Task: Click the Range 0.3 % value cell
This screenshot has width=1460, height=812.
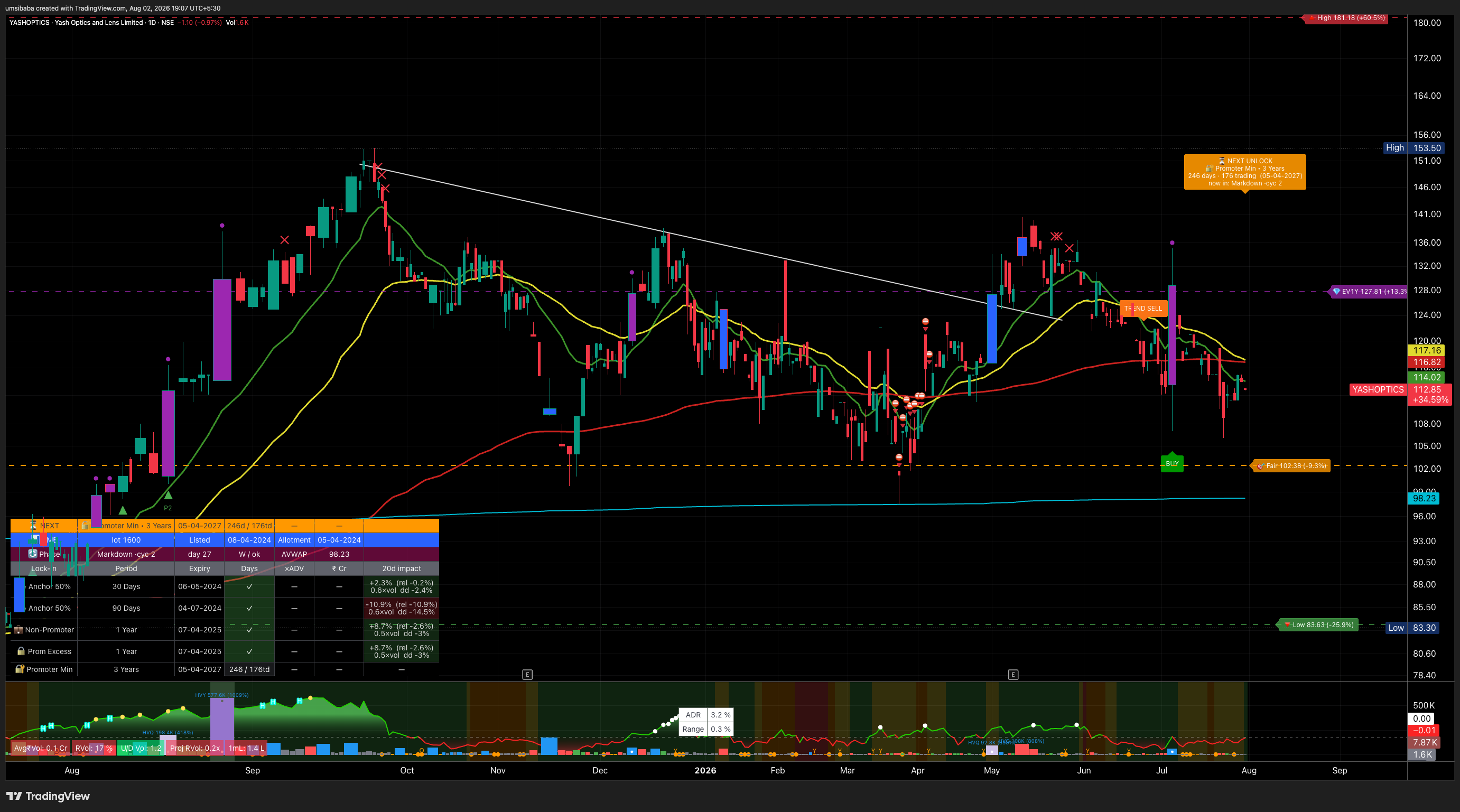Action: coord(720,729)
